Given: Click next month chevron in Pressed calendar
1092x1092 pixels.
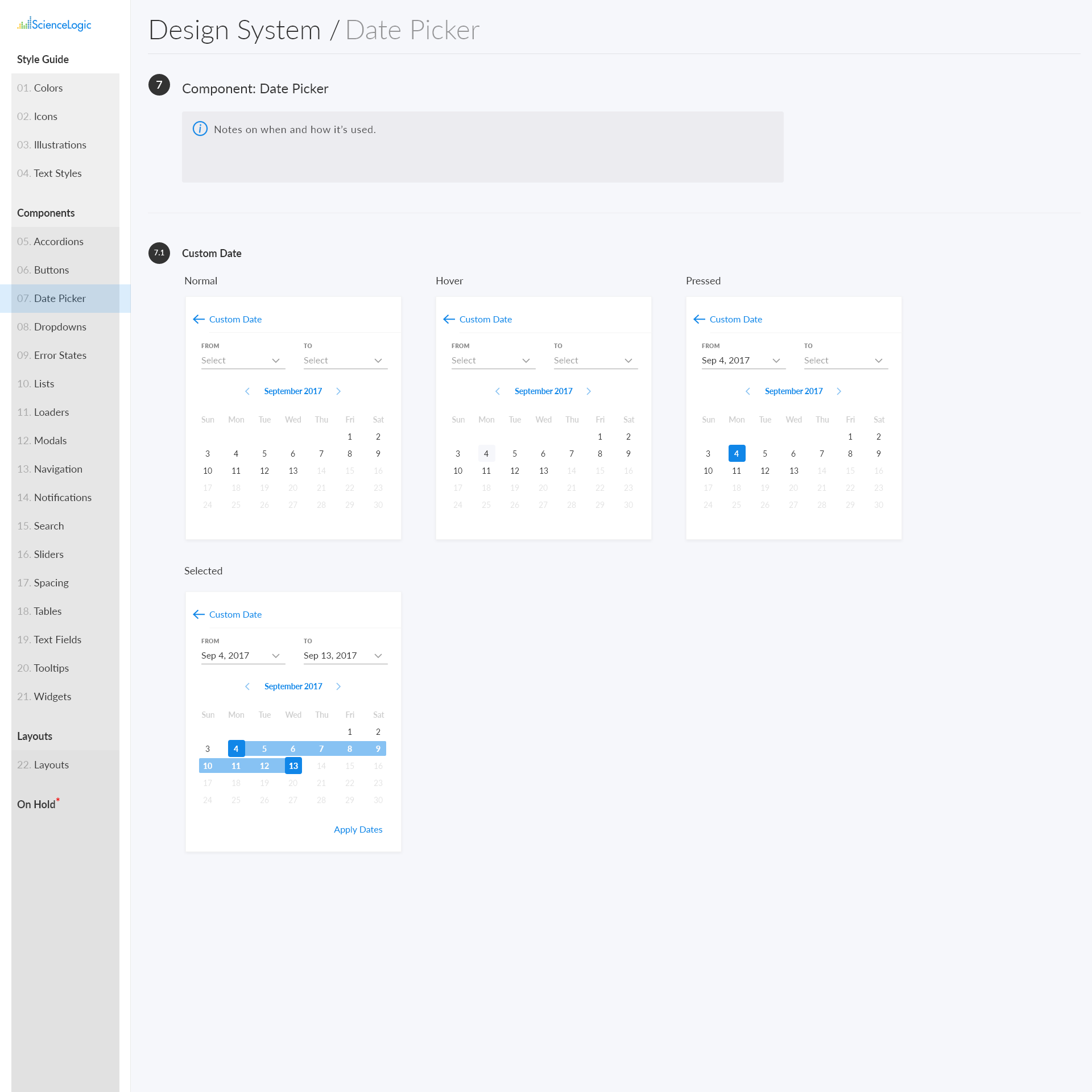Looking at the screenshot, I should (839, 391).
